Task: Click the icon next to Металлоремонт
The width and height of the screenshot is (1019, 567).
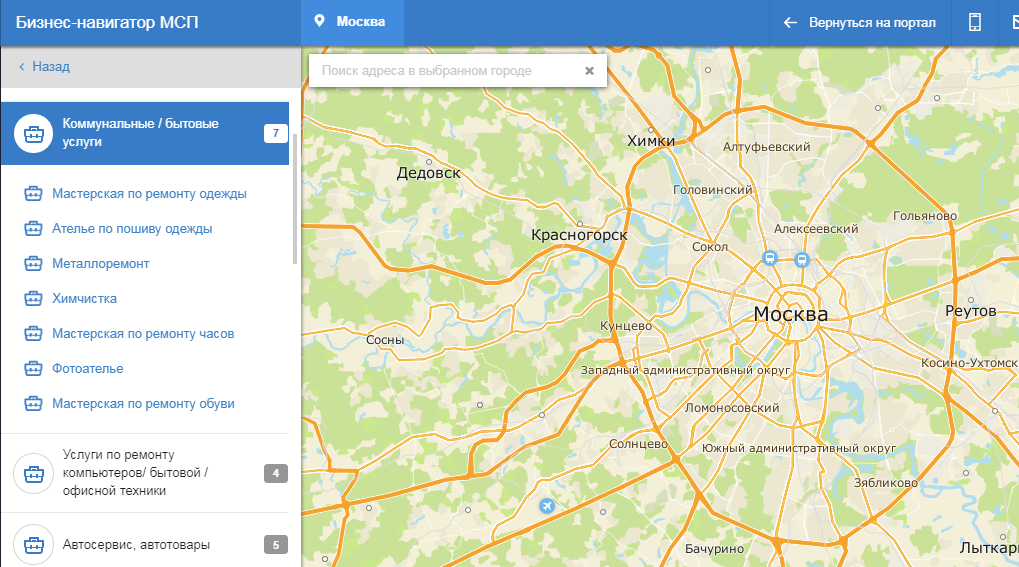Action: coord(33,264)
